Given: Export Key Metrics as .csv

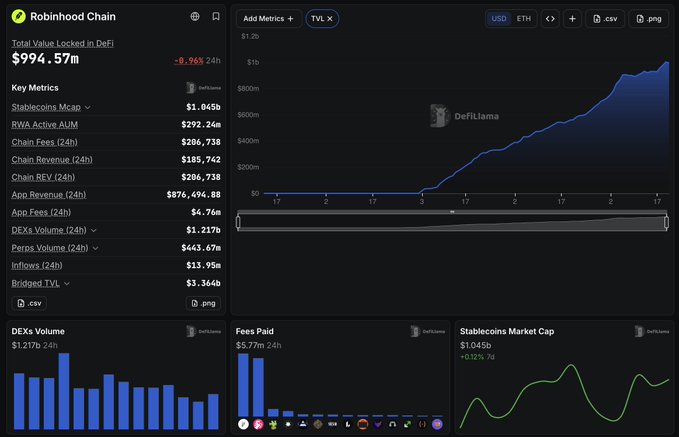Looking at the screenshot, I should 29,303.
